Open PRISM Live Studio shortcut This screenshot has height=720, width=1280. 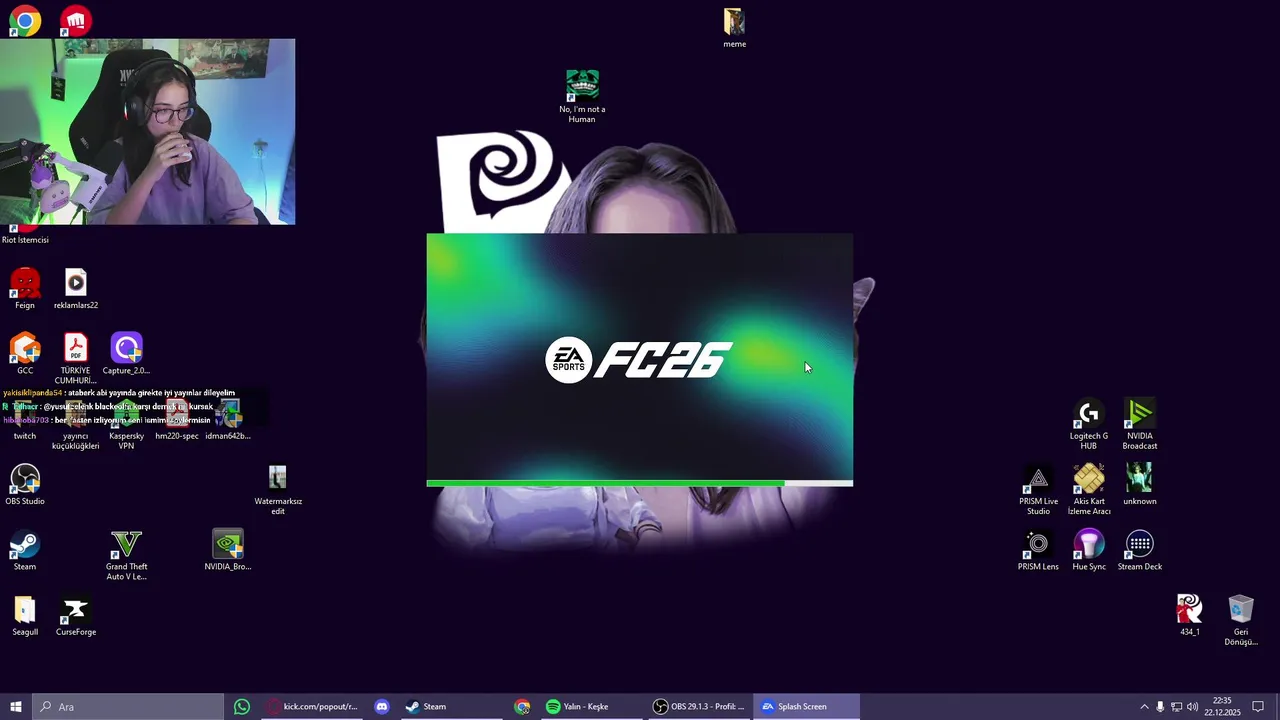[1038, 490]
